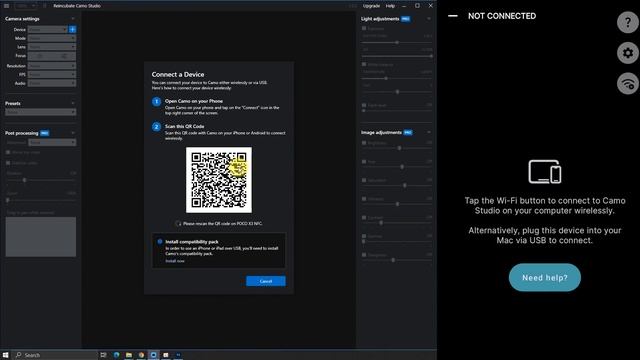Click the Install now link

pos(175,261)
